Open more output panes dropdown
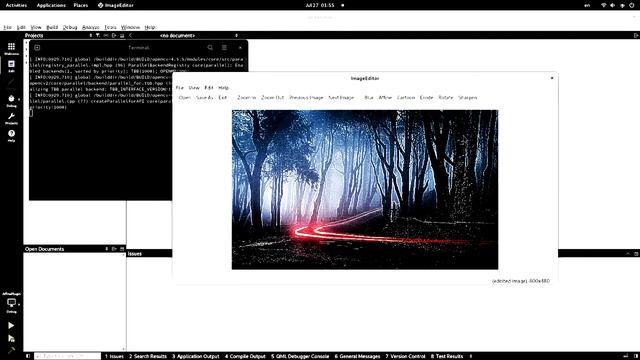Screen dimensions: 640x360 pyautogui.click(x=471, y=356)
